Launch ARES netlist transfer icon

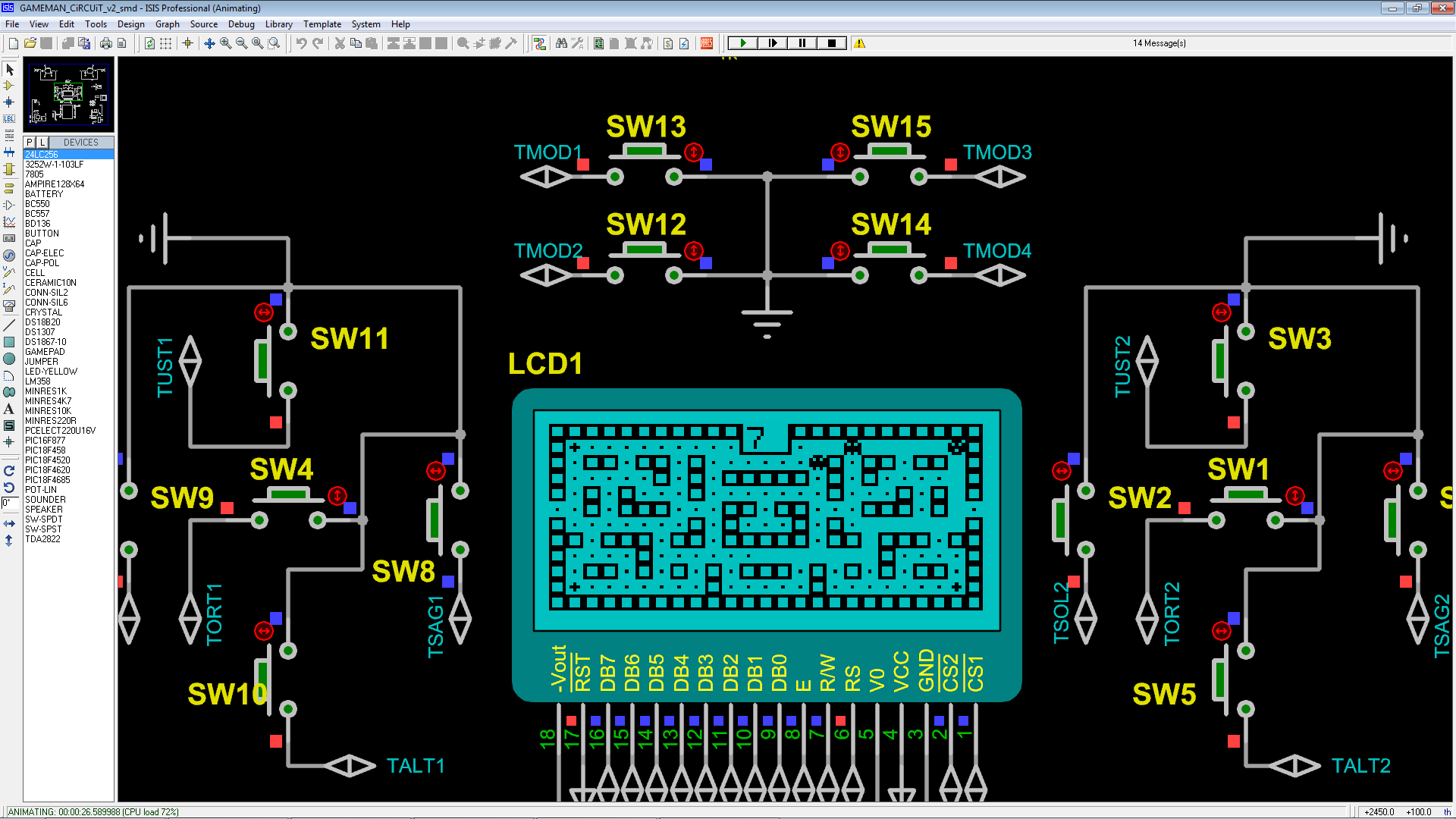tap(707, 43)
